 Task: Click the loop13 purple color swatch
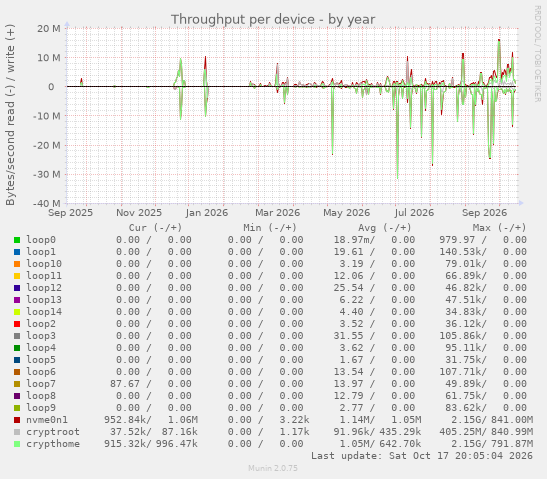[17, 300]
